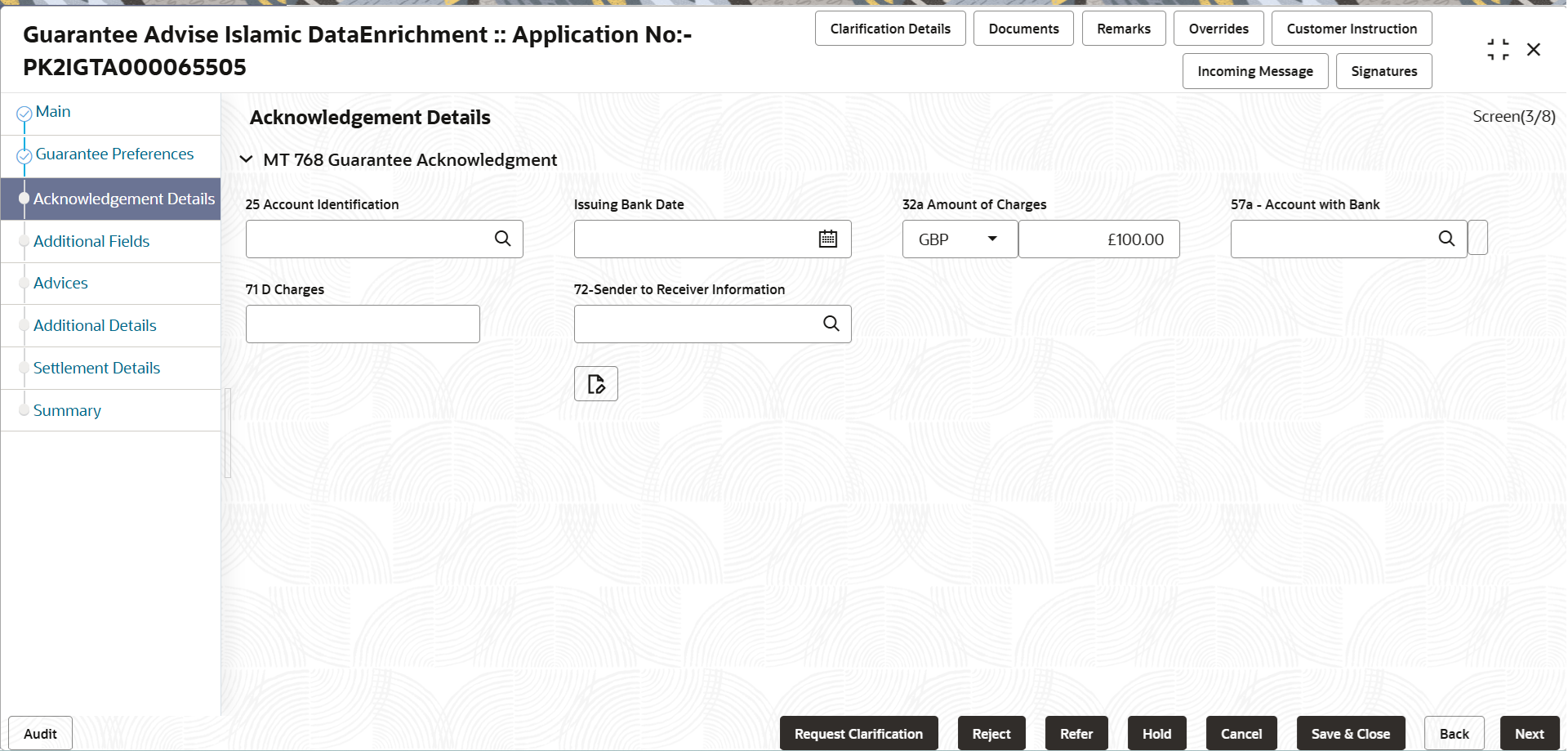The width and height of the screenshot is (1568, 751).
Task: Click the document edit icon below field 72
Action: pyautogui.click(x=596, y=384)
